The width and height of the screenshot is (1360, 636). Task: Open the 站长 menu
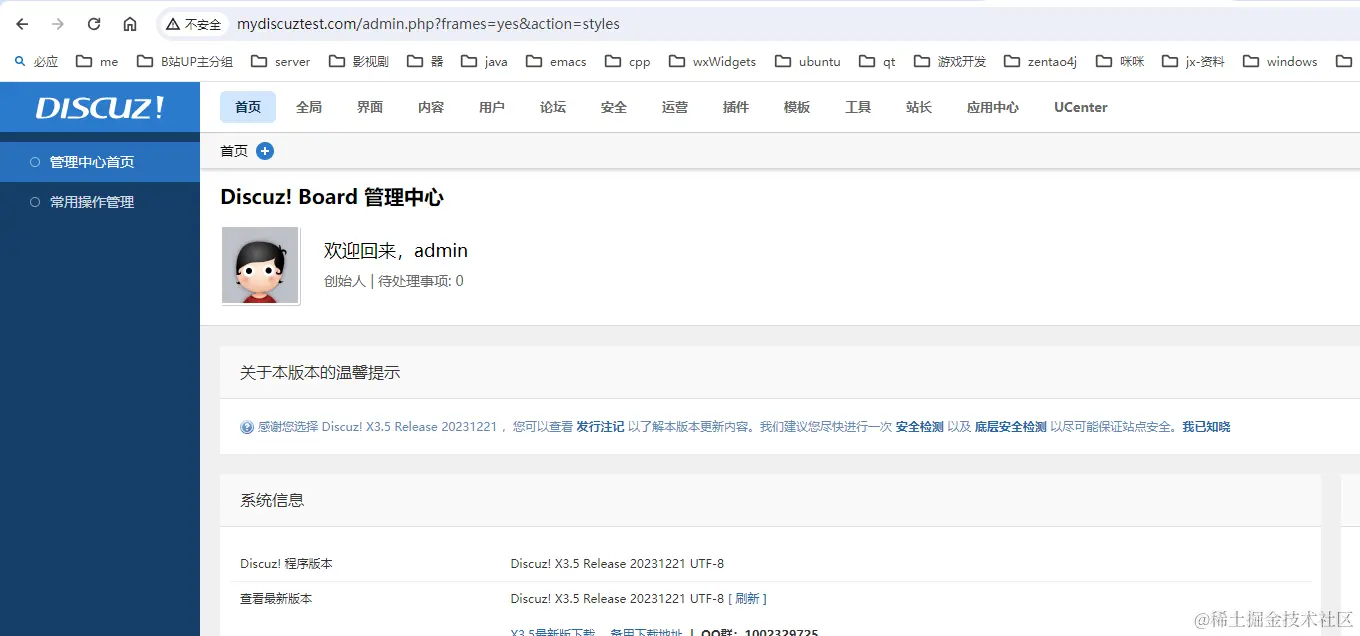coord(919,107)
